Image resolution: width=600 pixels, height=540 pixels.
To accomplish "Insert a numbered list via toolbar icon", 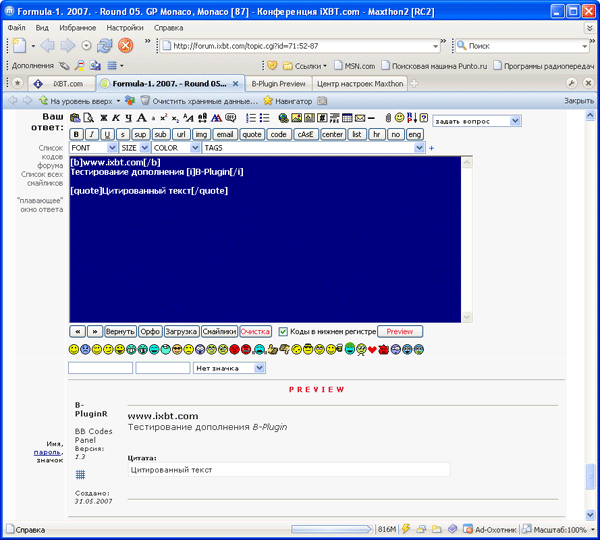I will tap(251, 118).
